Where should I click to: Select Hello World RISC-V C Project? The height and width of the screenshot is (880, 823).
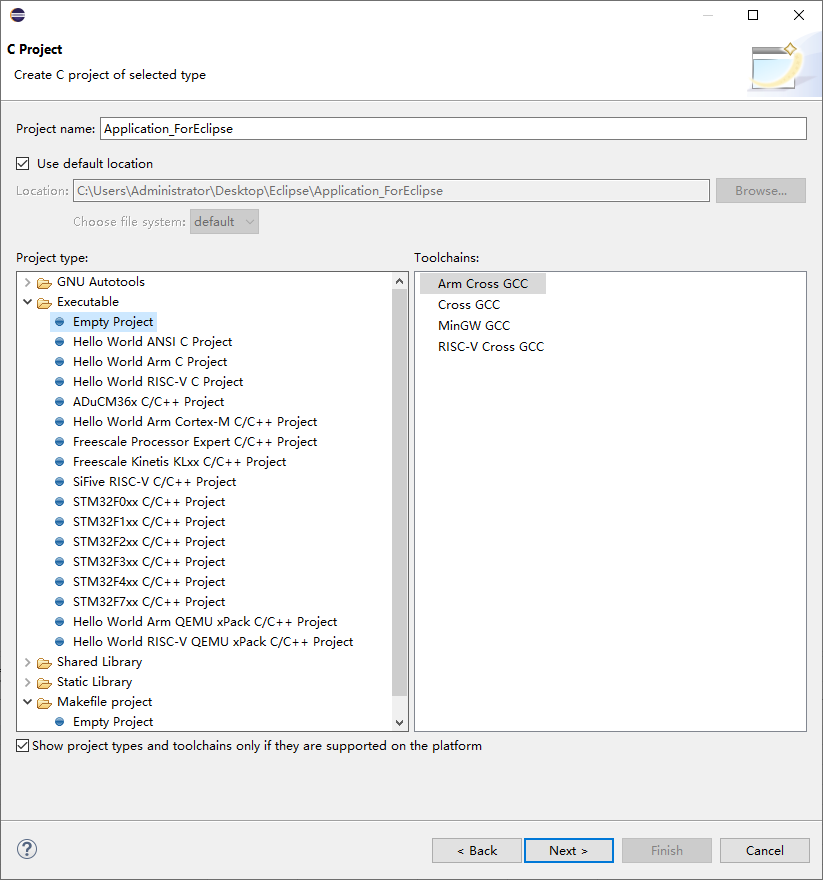click(158, 382)
